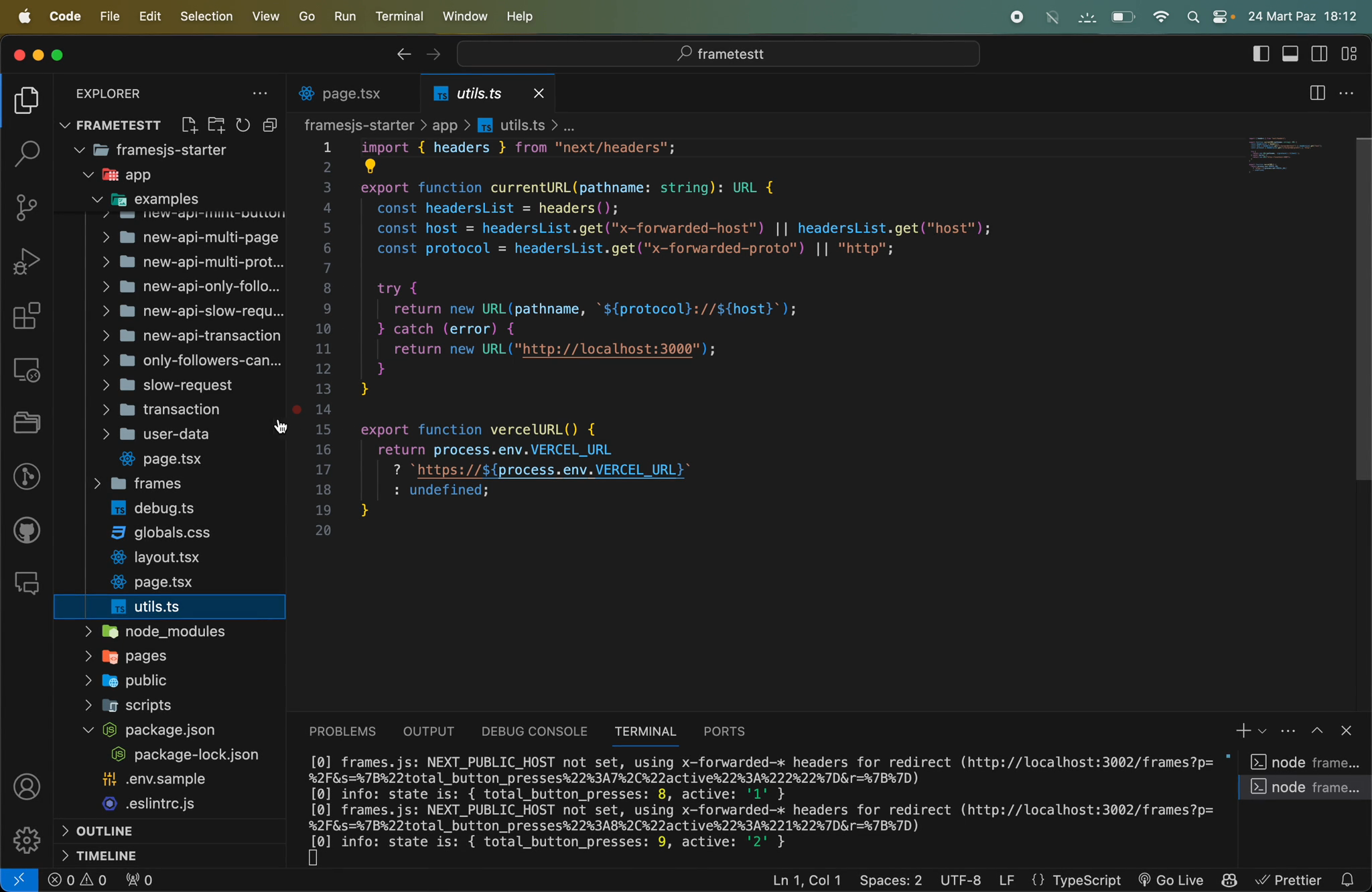Open the GitHub view in activity bar
The width and height of the screenshot is (1372, 892).
(27, 530)
